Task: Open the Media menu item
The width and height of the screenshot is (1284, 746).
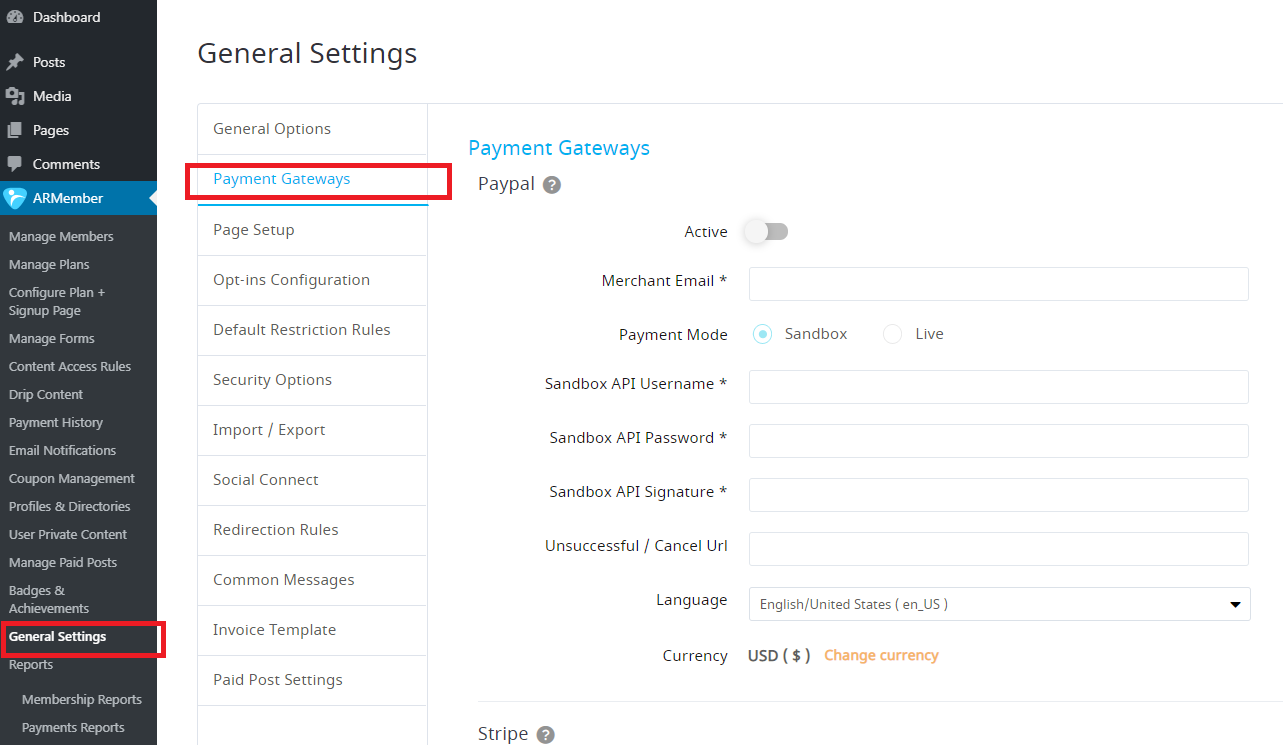Action: coord(78,96)
